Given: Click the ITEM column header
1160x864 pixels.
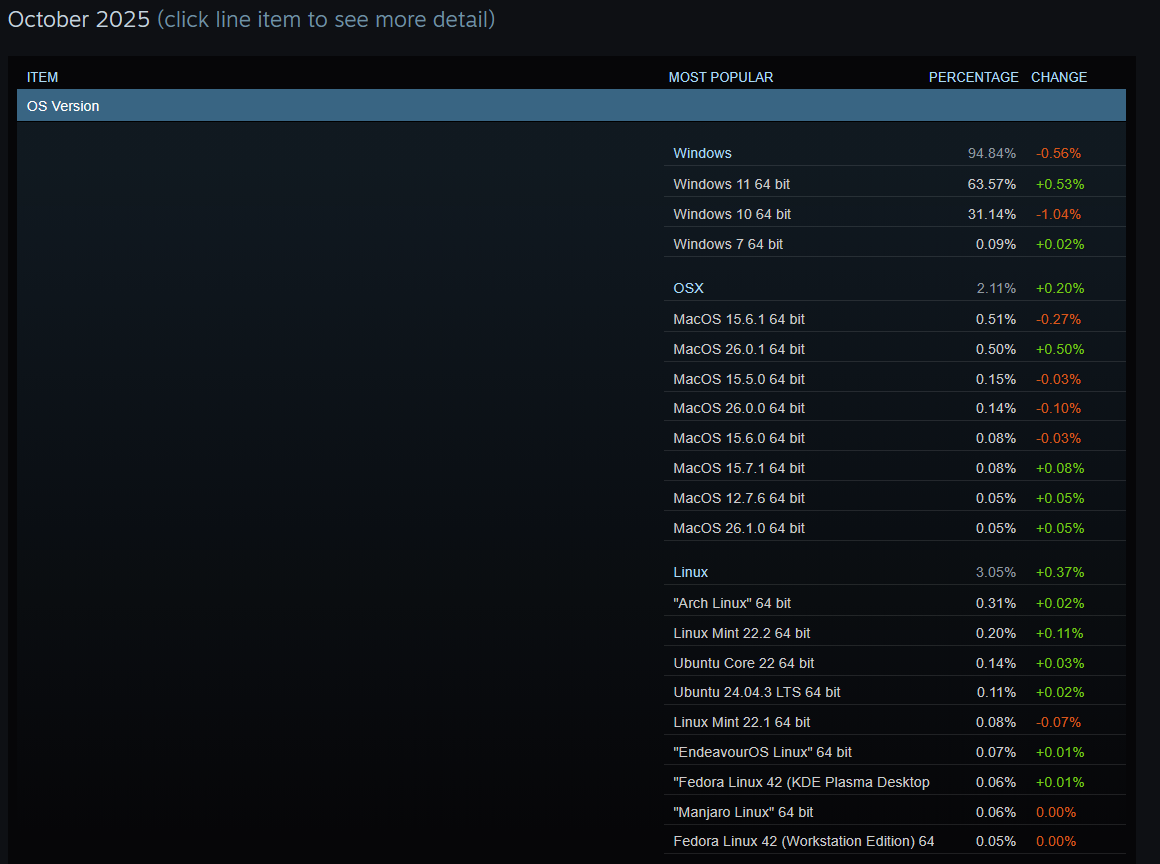Looking at the screenshot, I should (42, 77).
